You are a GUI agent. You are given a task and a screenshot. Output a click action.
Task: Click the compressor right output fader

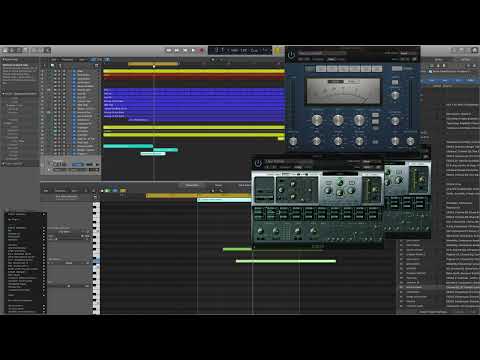coord(412,103)
